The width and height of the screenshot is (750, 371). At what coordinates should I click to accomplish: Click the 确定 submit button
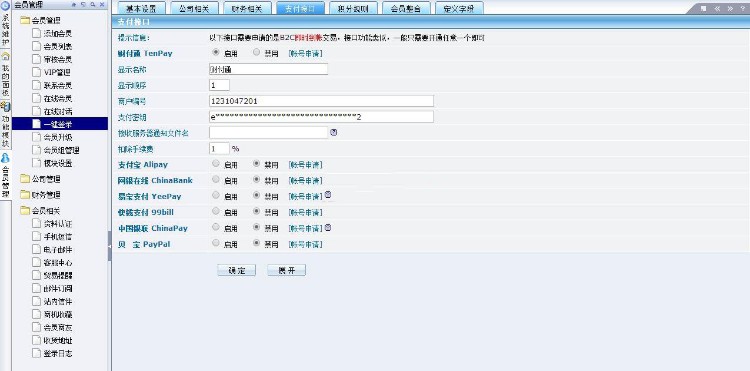point(236,270)
